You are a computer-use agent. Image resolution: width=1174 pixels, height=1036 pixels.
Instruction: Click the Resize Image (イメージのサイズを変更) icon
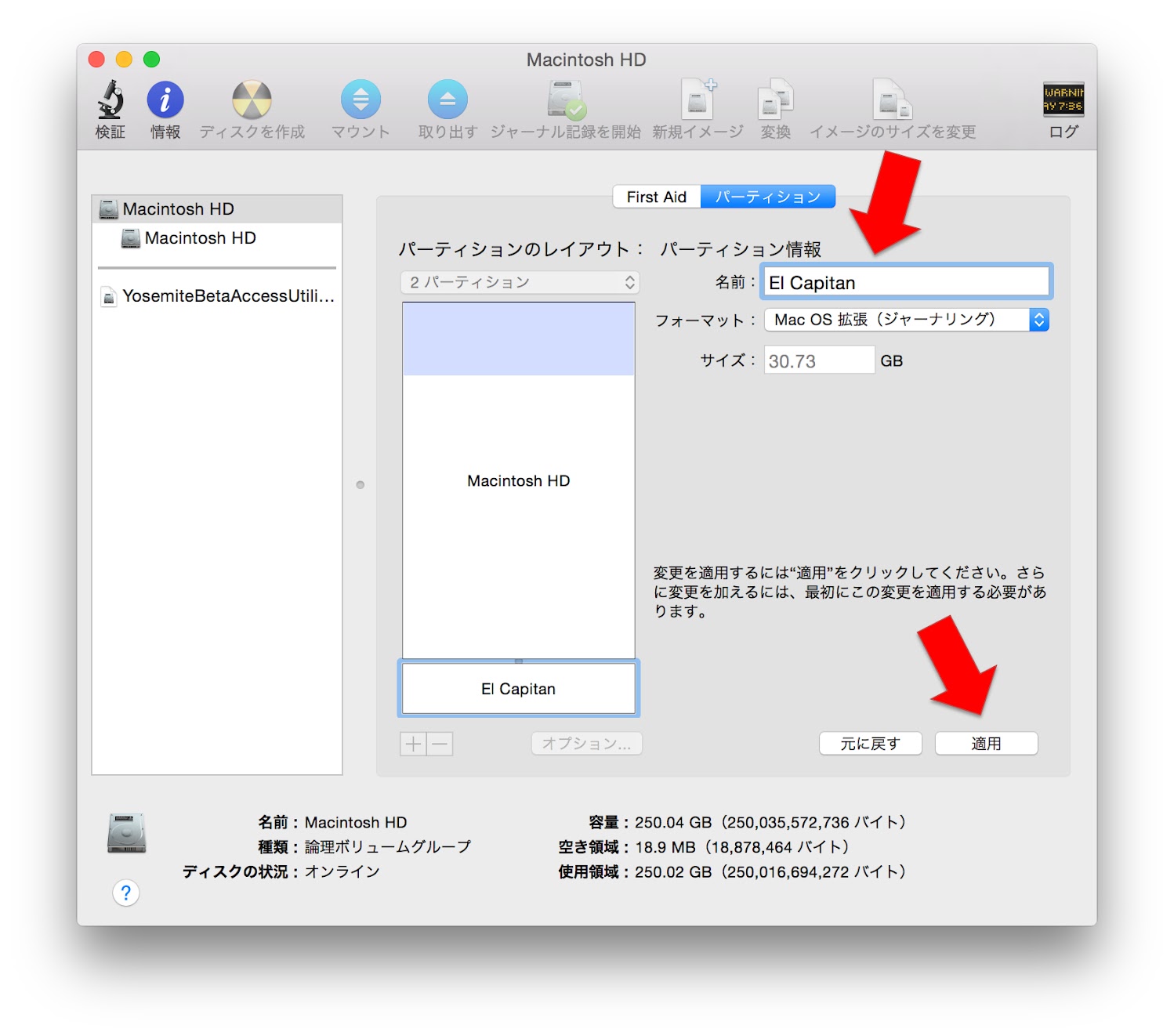pos(893,100)
